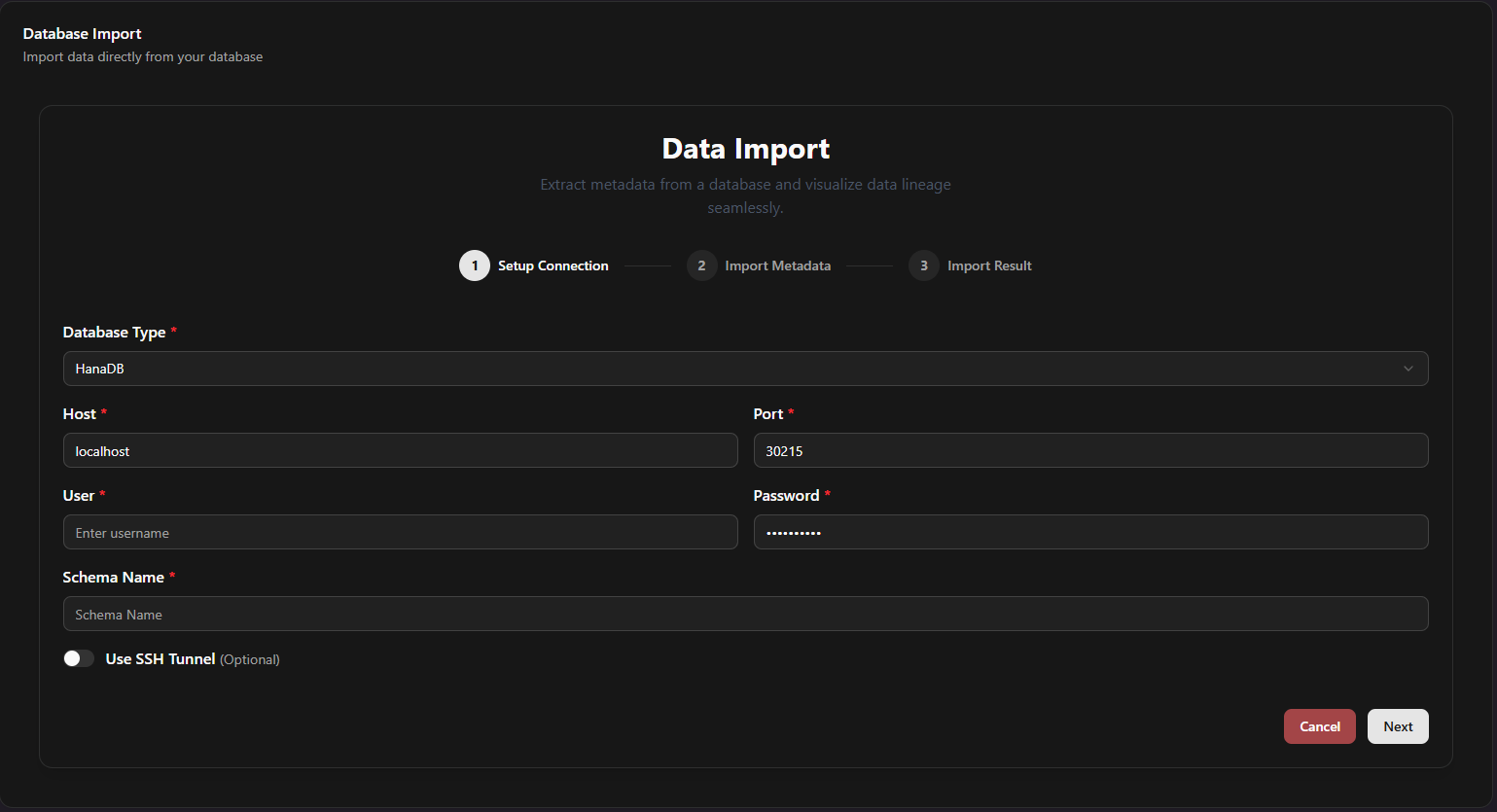The height and width of the screenshot is (812, 1497).
Task: Select step 2 Import Metadata circle
Action: 701,265
